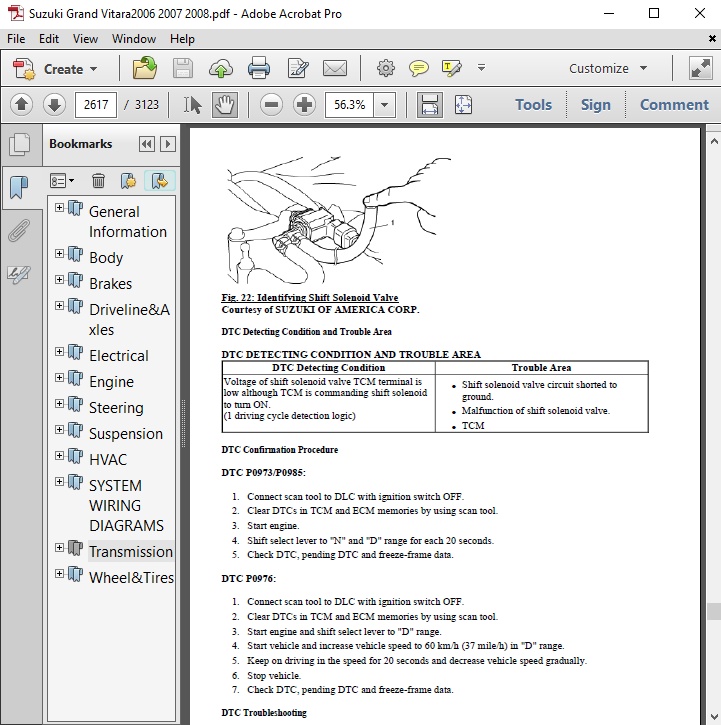The height and width of the screenshot is (725, 721).
Task: Close the document with menu bar X
Action: pos(712,38)
